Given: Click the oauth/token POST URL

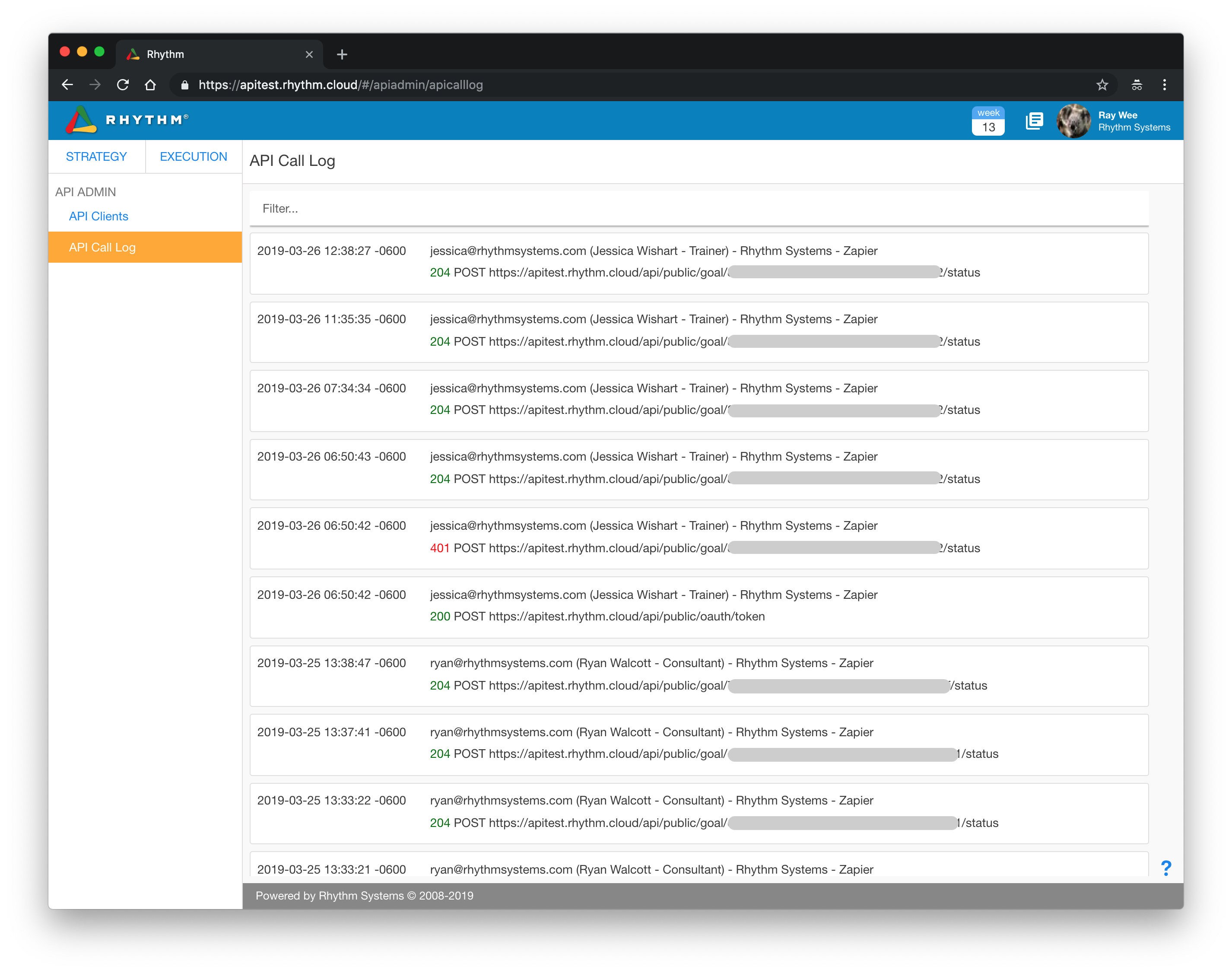Looking at the screenshot, I should (x=626, y=617).
